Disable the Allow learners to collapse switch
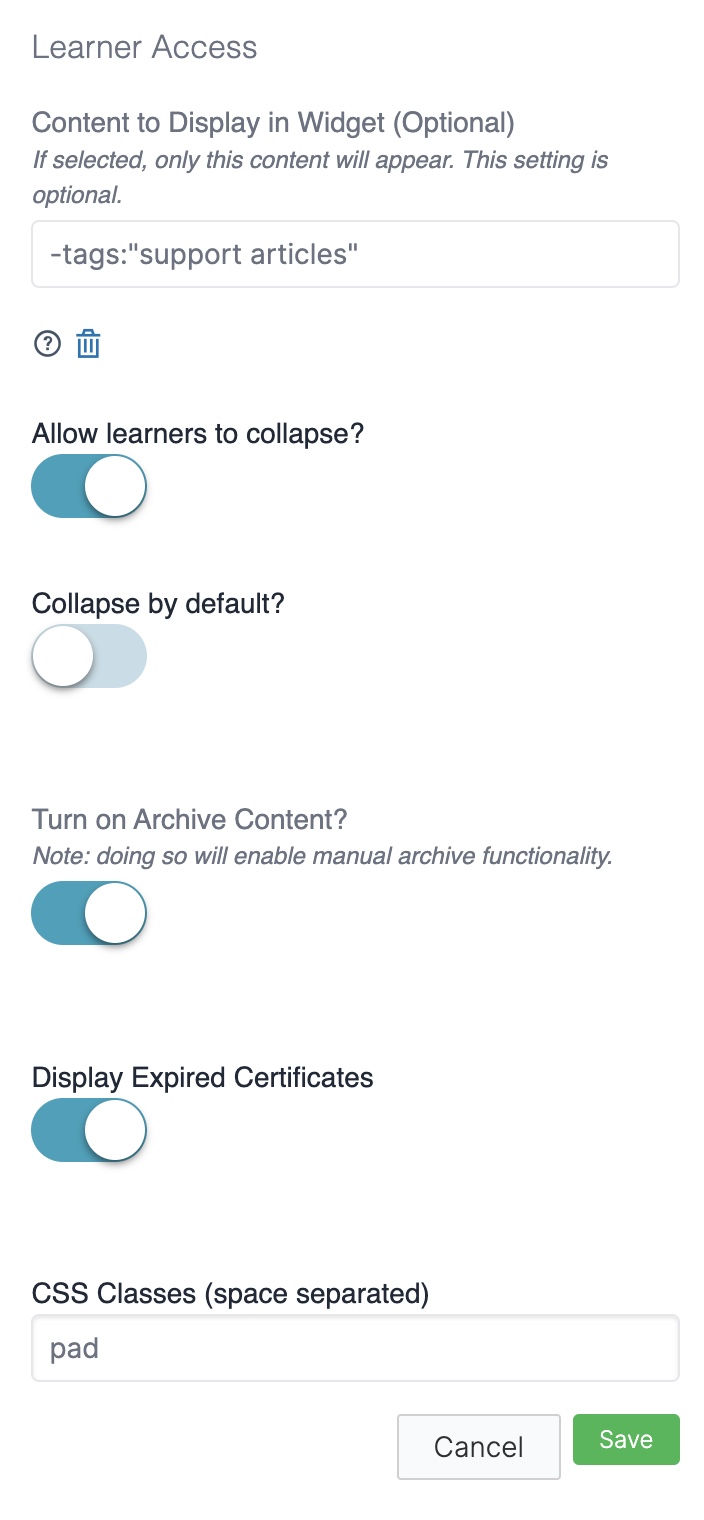Image resolution: width=704 pixels, height=1520 pixels. click(89, 487)
